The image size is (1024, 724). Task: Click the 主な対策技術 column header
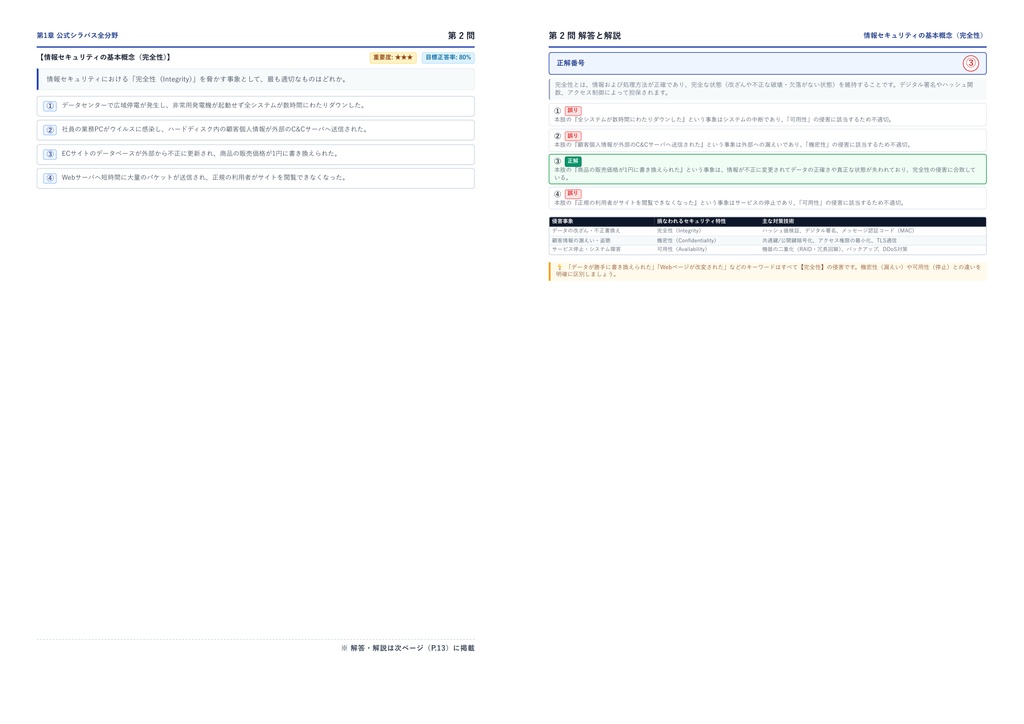pyautogui.click(x=778, y=222)
